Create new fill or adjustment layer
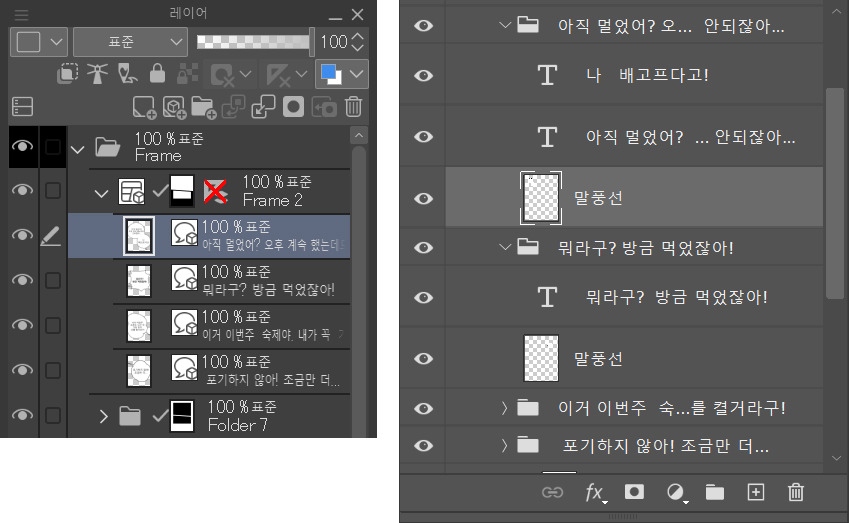 (676, 493)
